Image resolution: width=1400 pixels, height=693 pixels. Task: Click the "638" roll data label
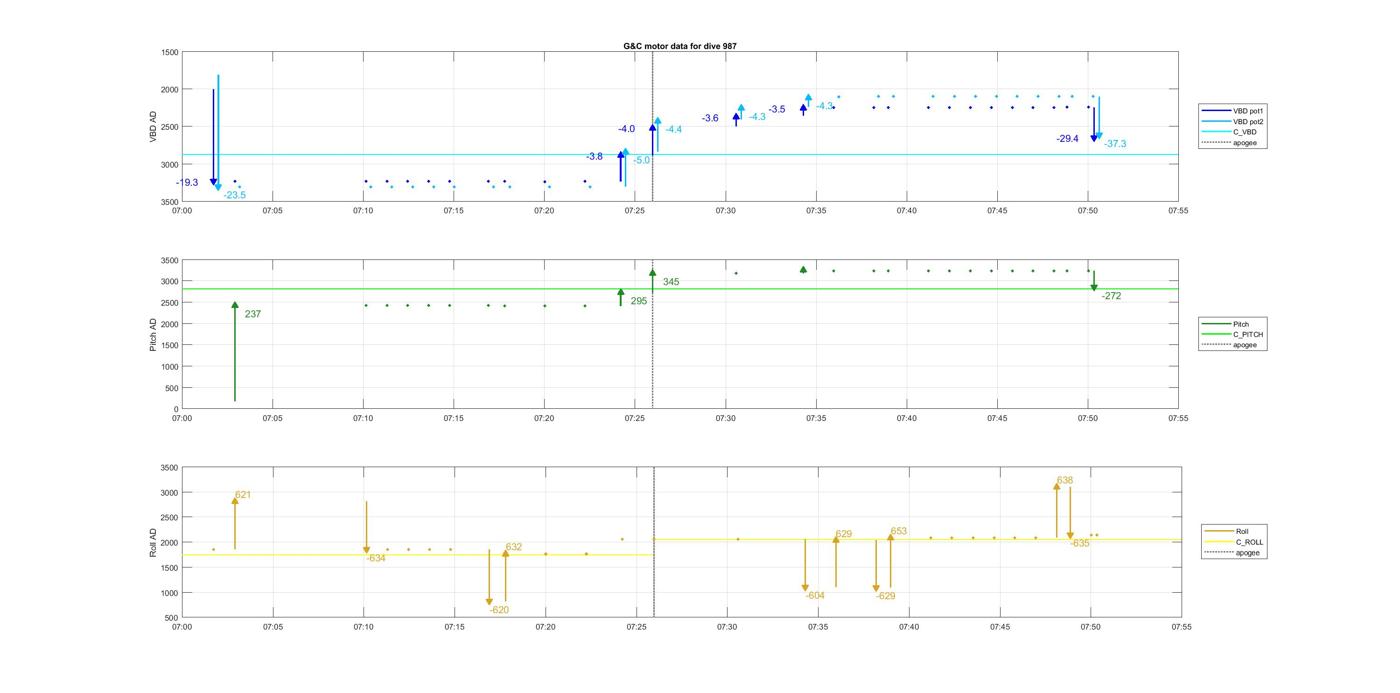click(1065, 480)
